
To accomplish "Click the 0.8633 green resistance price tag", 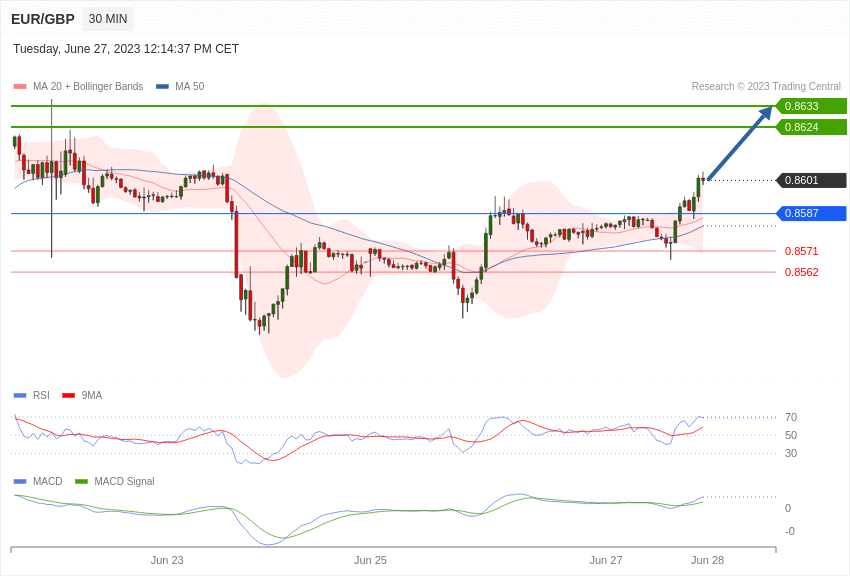I will [811, 106].
